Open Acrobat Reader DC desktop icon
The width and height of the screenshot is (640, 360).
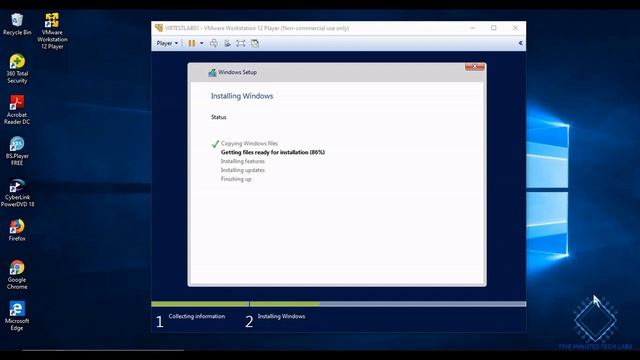pyautogui.click(x=17, y=110)
